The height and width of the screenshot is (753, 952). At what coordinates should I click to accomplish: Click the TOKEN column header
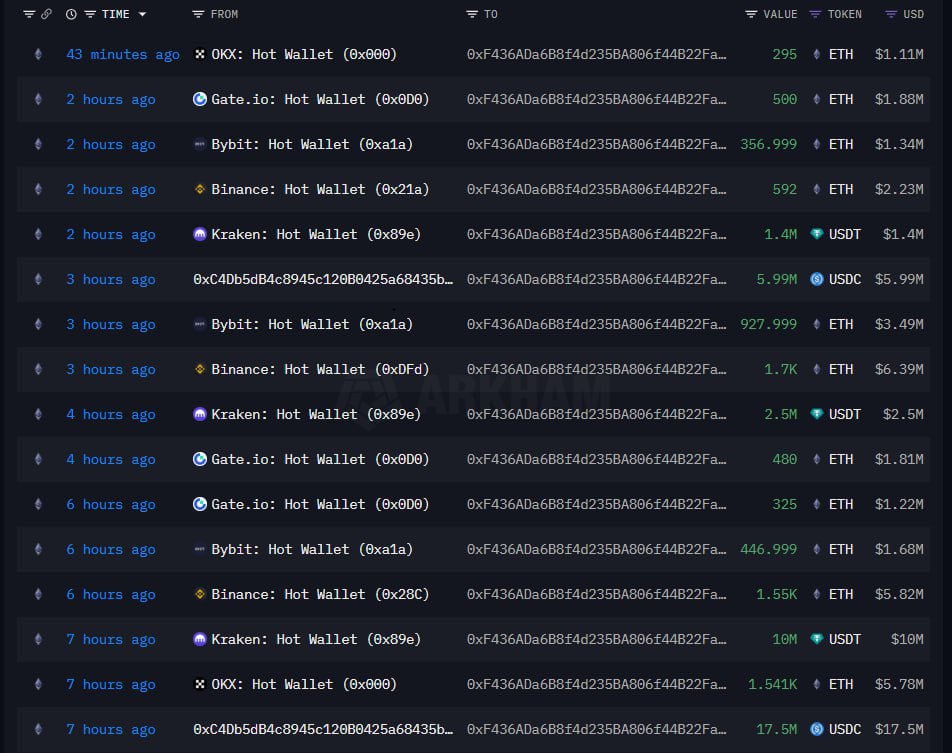pos(845,14)
